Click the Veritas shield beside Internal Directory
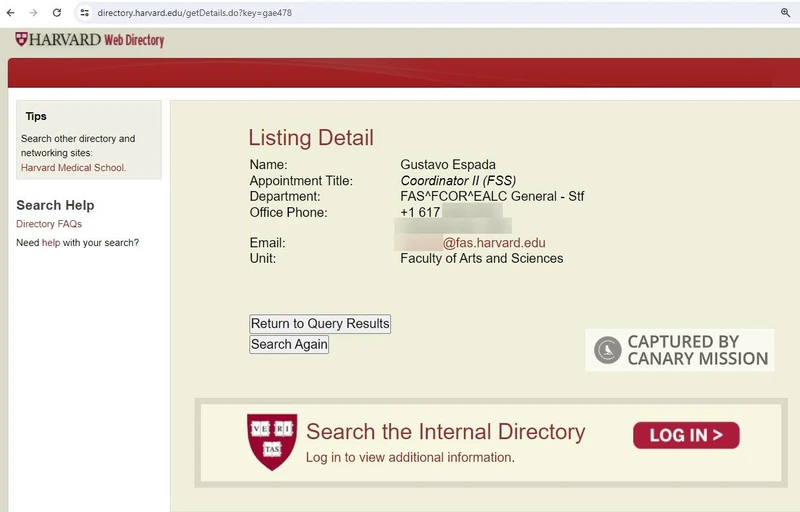The image size is (800, 512). point(272,442)
